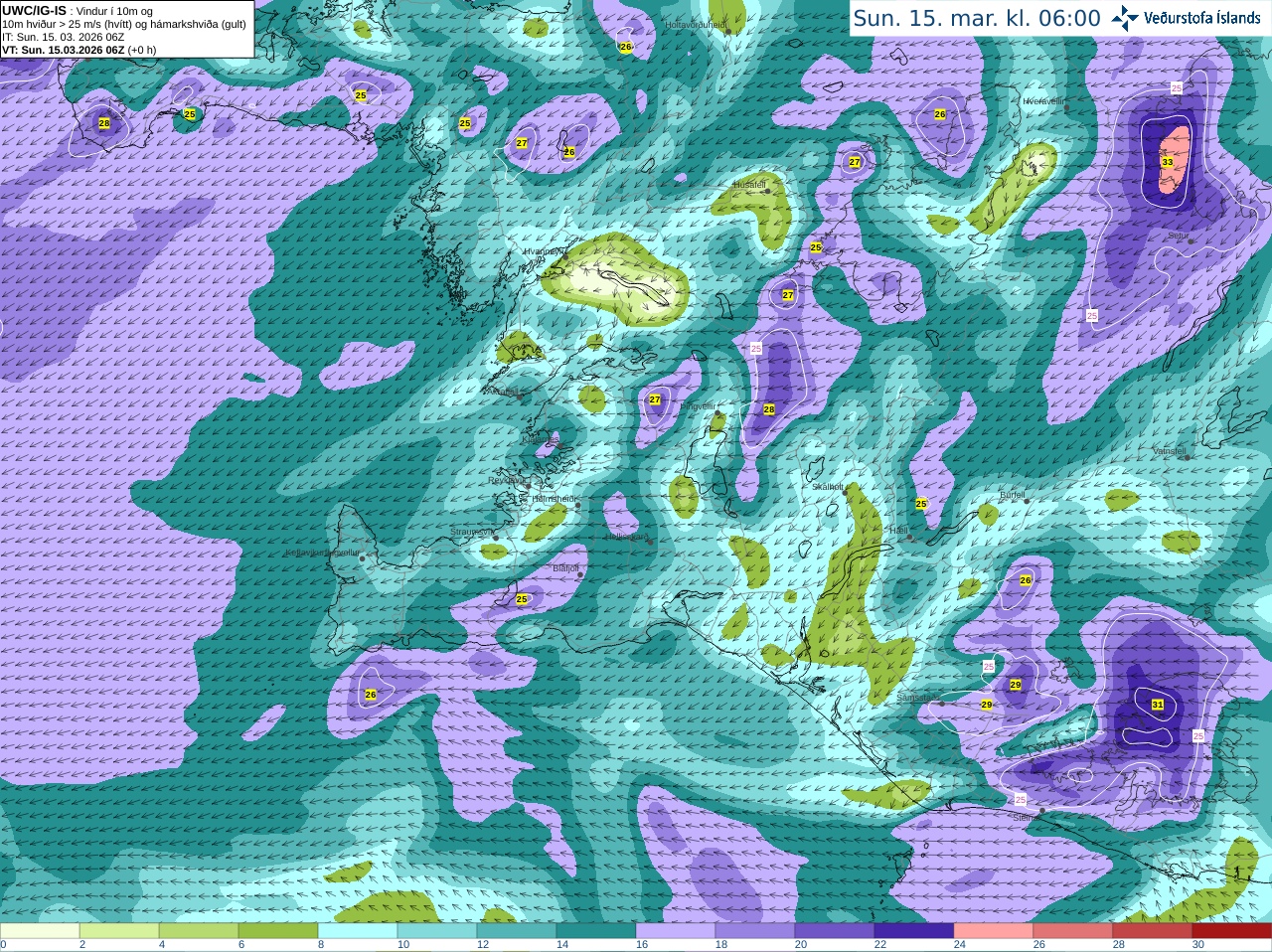The width and height of the screenshot is (1272, 952).
Task: Pick the 16–18 m/s lilac legend swatch
Action: tap(676, 931)
